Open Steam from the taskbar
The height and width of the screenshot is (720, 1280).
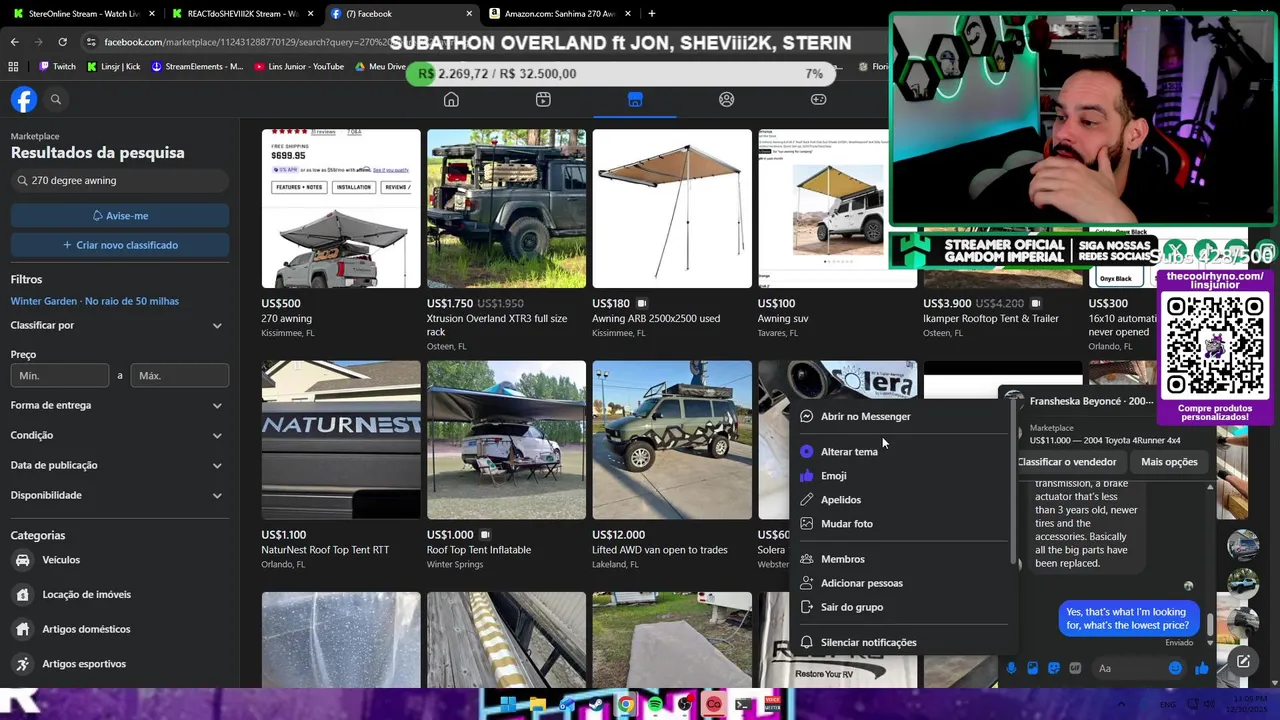(x=596, y=704)
